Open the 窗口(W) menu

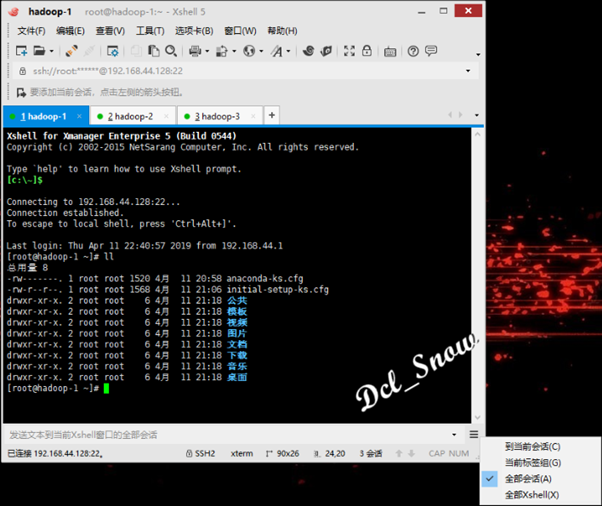(240, 31)
